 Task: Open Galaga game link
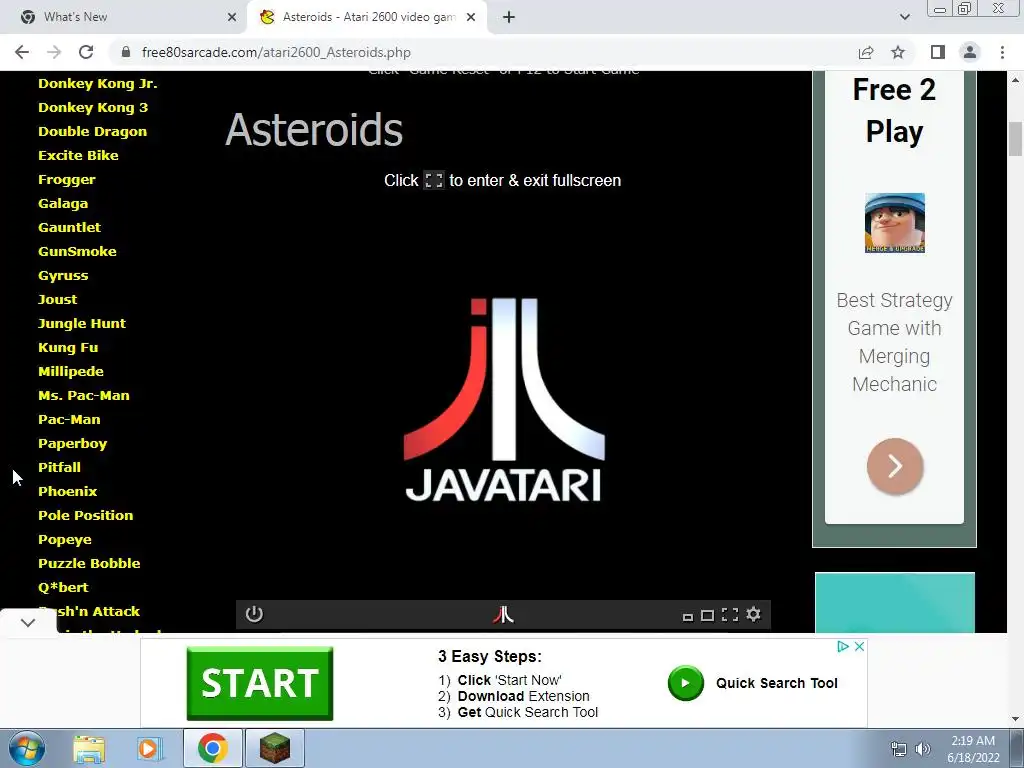(x=63, y=203)
